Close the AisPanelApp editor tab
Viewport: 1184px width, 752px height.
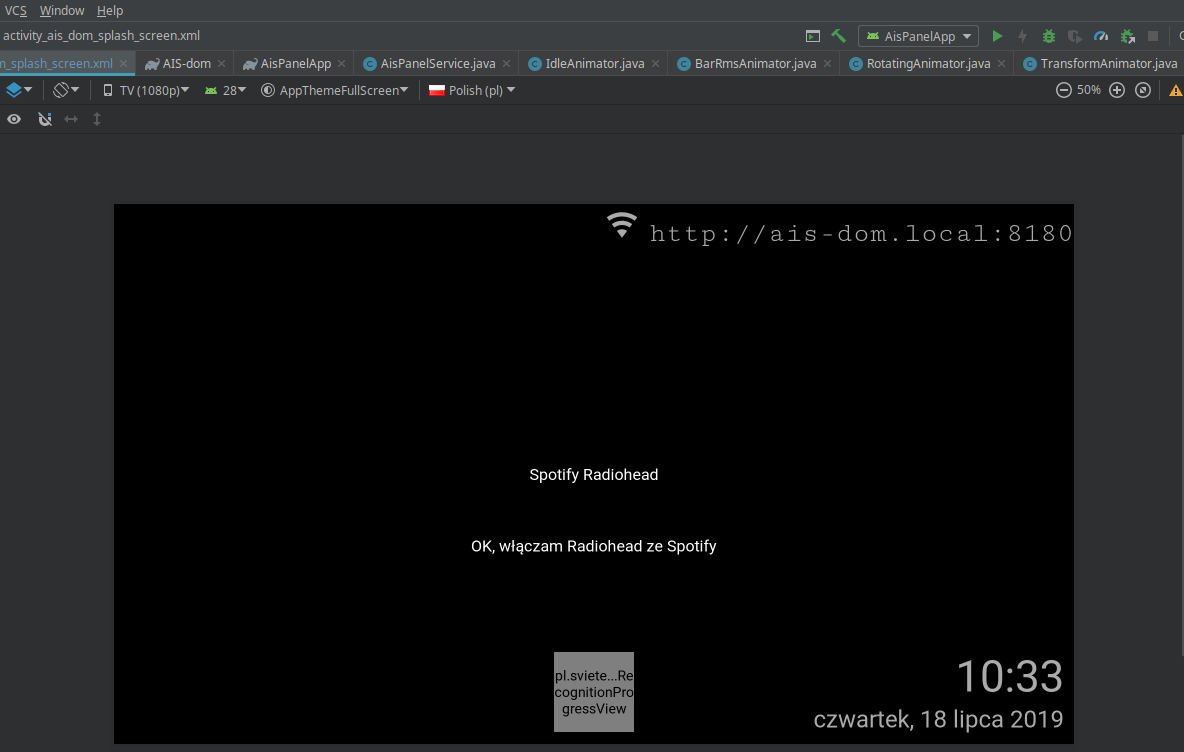coord(341,63)
